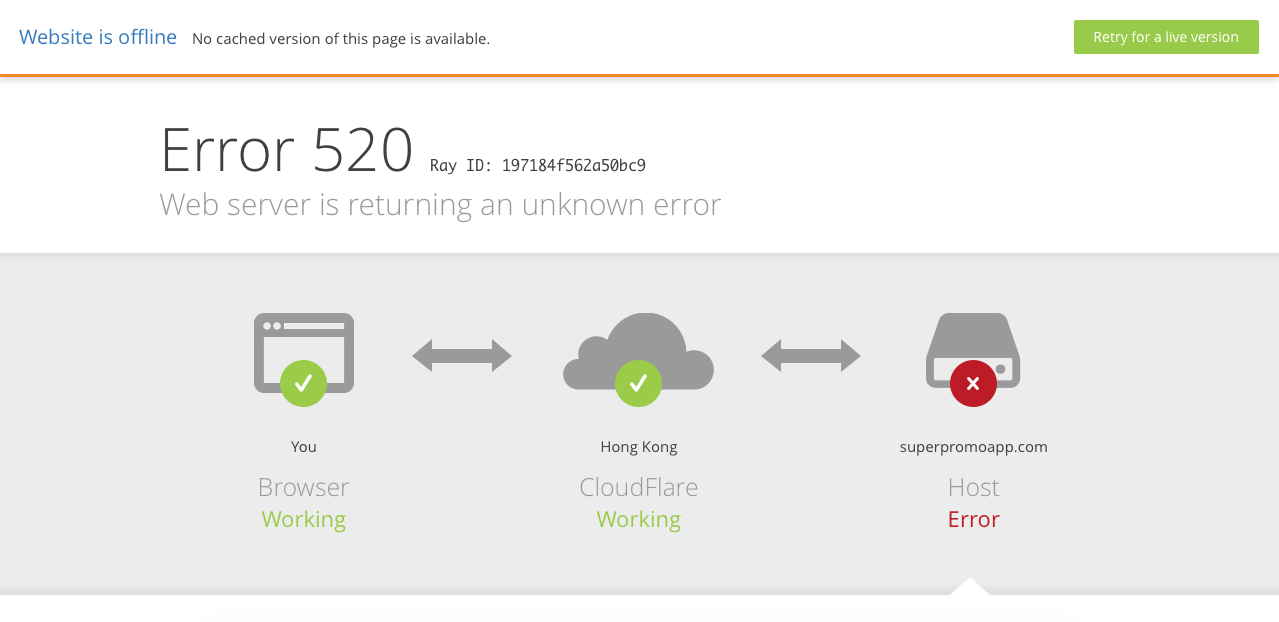Click the green 'Working' status under CloudFlare
Screen dimensions: 1279x622
[x=638, y=519]
